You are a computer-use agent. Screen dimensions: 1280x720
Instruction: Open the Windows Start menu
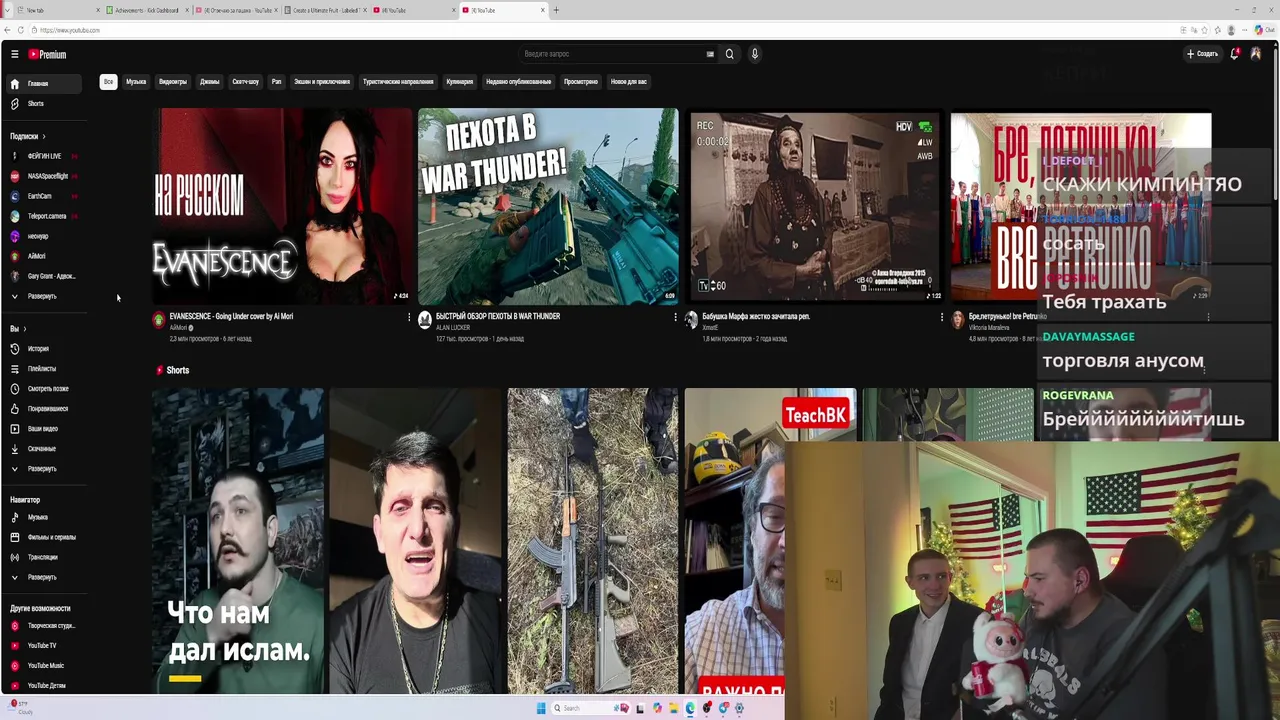point(541,708)
